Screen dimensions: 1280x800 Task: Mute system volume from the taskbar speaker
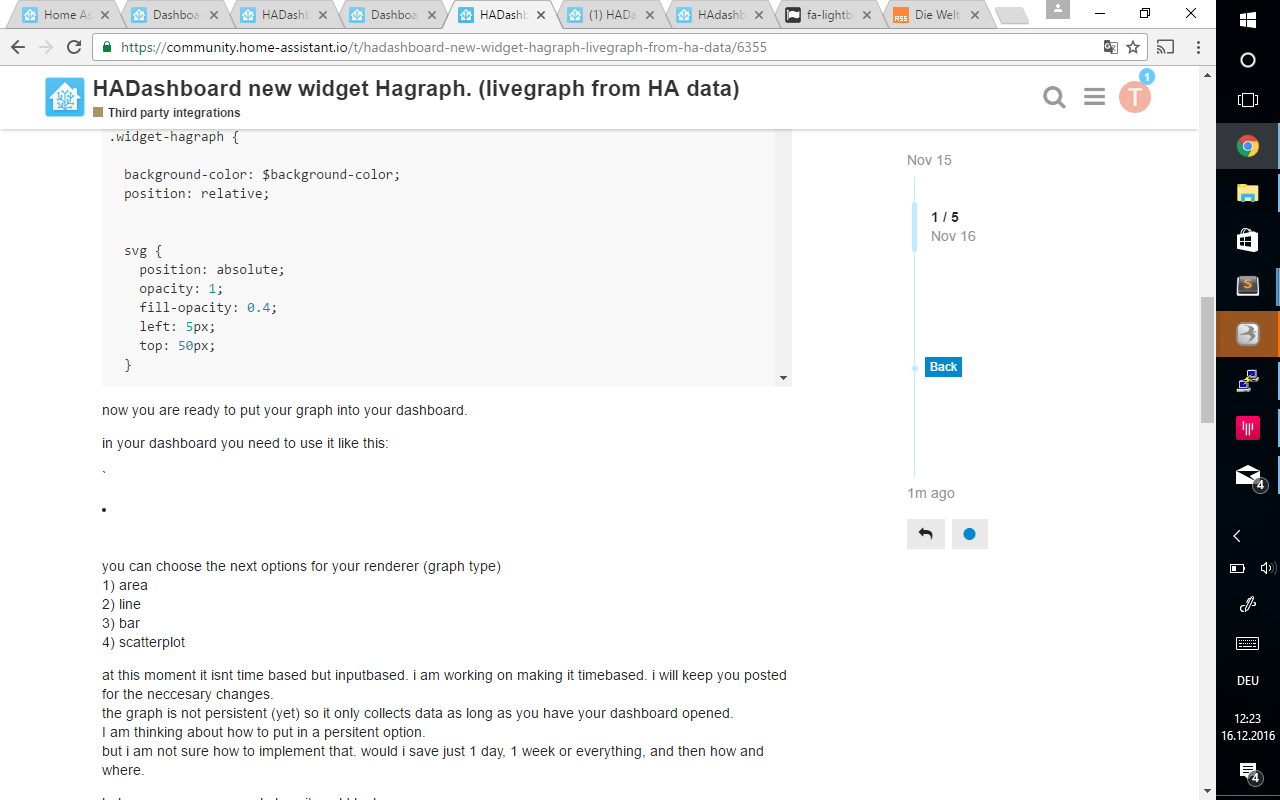[x=1265, y=568]
